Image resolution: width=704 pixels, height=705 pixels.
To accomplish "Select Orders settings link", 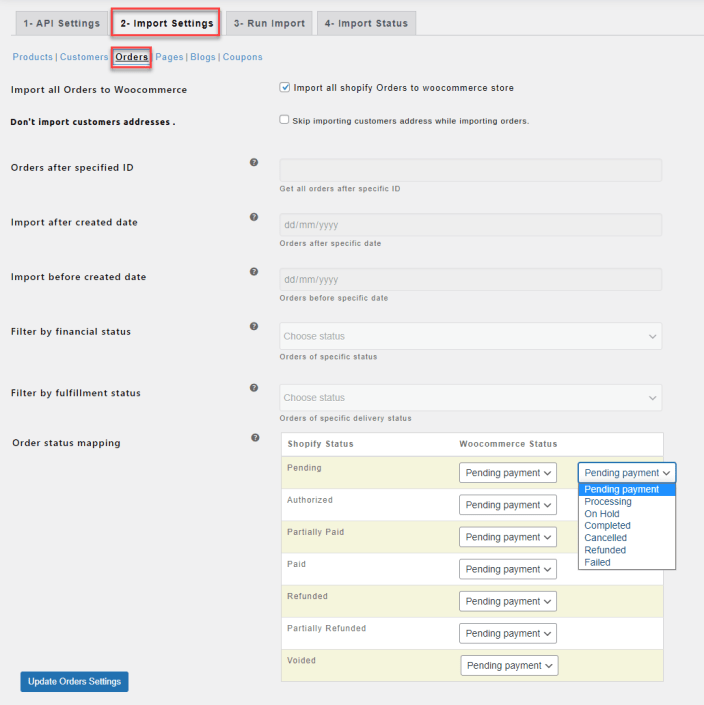I will tap(131, 57).
